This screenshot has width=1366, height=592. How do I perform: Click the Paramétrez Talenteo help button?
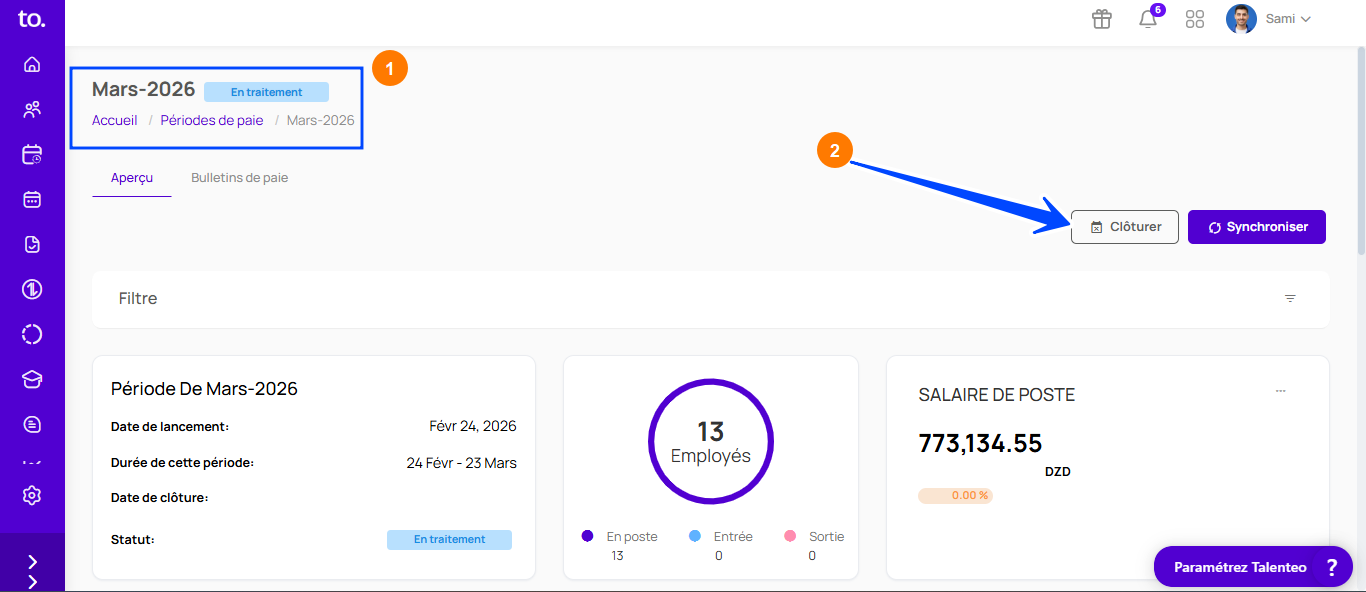pyautogui.click(x=1253, y=567)
